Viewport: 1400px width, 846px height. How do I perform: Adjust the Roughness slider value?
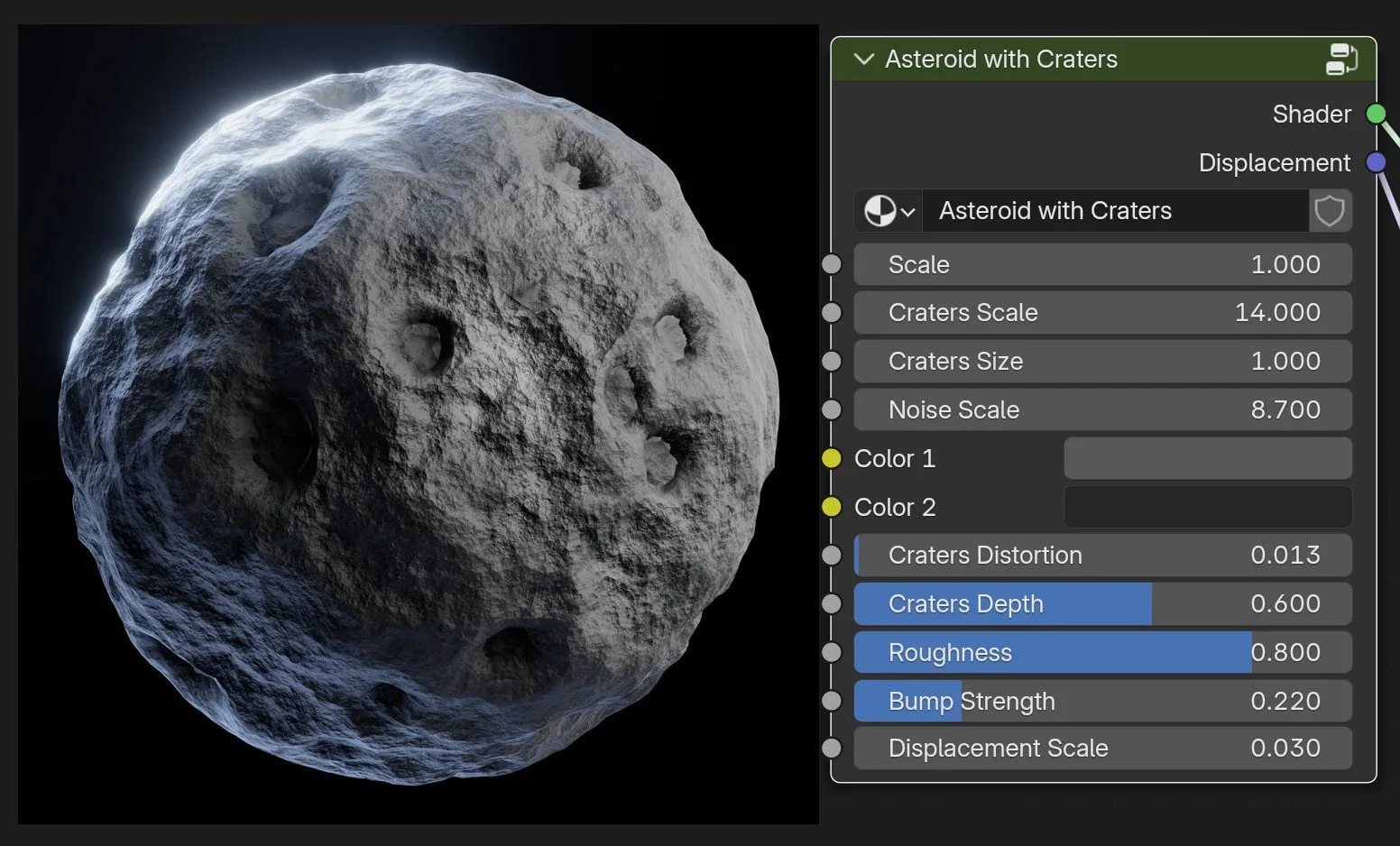click(1102, 652)
